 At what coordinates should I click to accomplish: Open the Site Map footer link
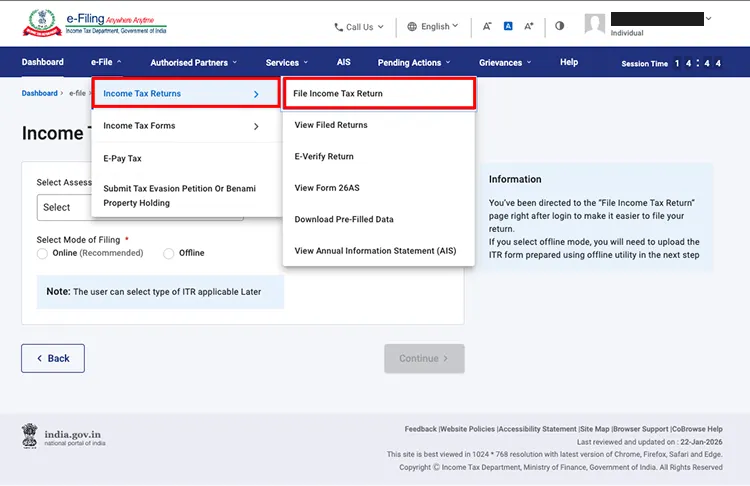[595, 429]
